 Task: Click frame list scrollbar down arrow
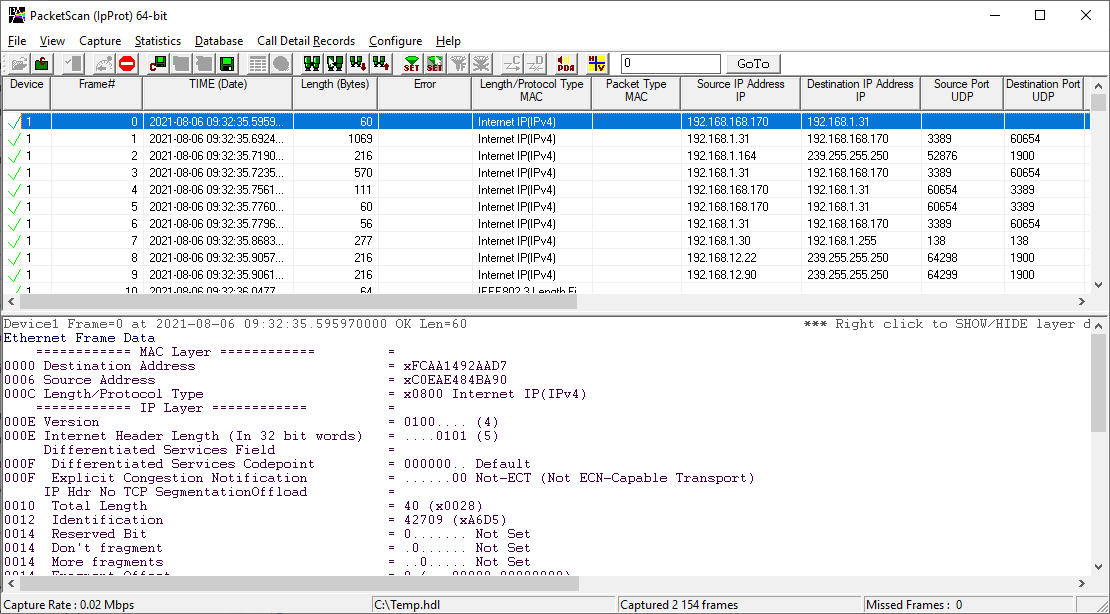click(1098, 285)
